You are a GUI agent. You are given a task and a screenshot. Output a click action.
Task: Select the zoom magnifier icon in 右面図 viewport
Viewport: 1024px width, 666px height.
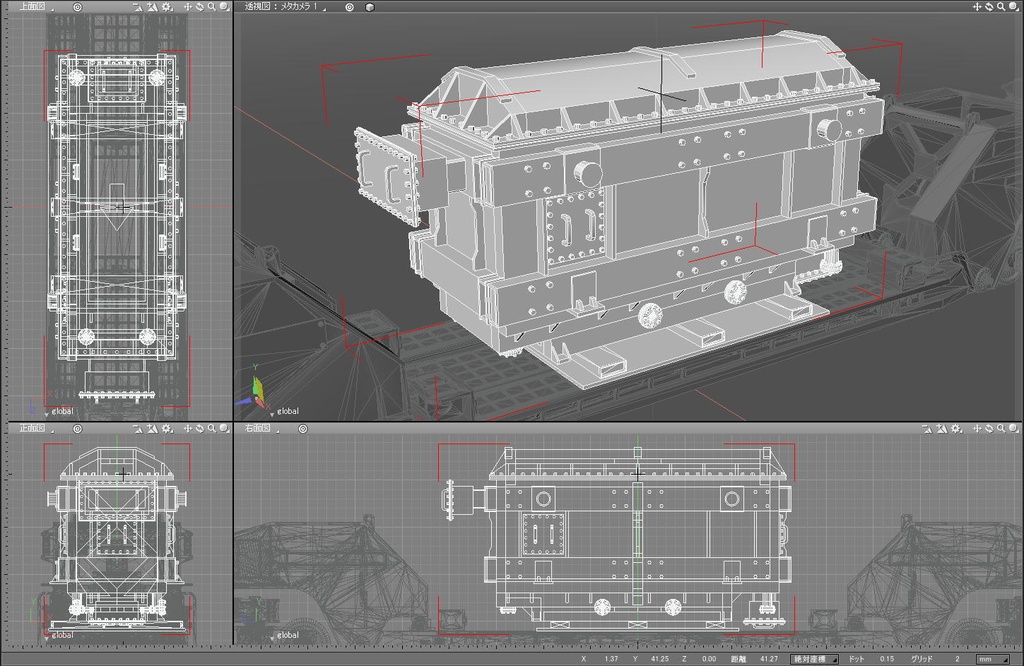(1000, 428)
